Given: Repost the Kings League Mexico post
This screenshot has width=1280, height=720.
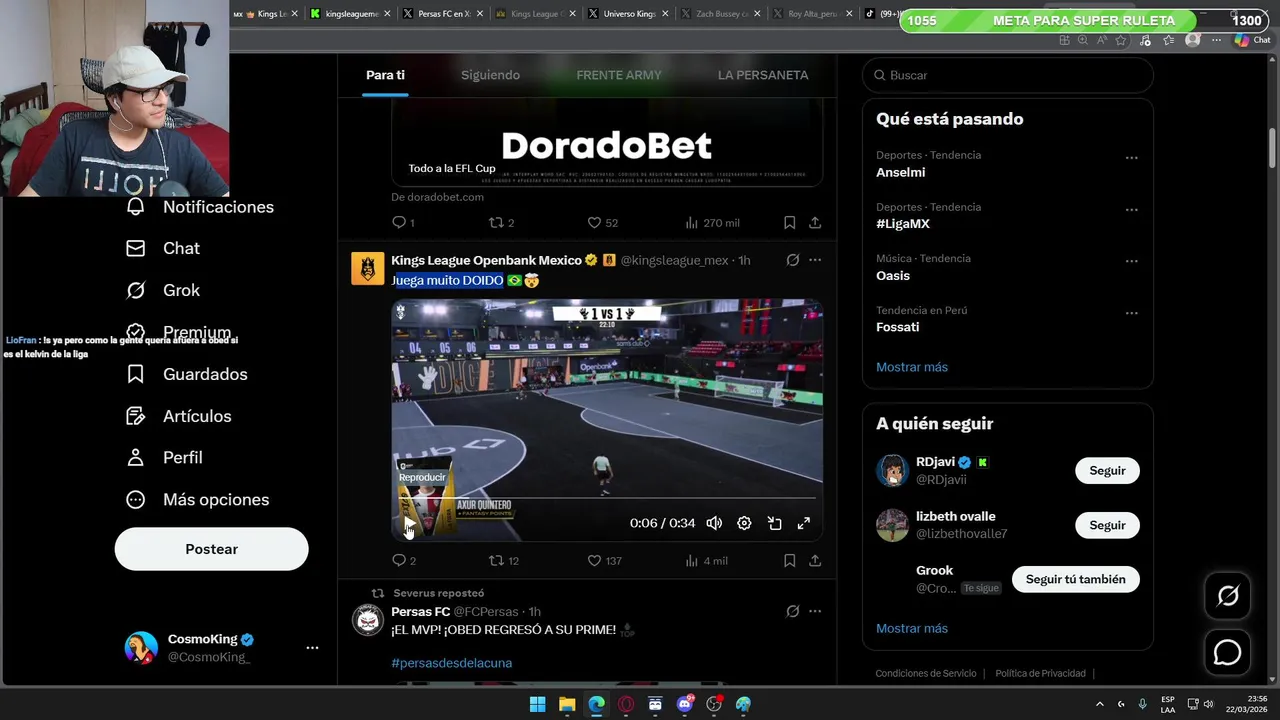Looking at the screenshot, I should click(503, 561).
